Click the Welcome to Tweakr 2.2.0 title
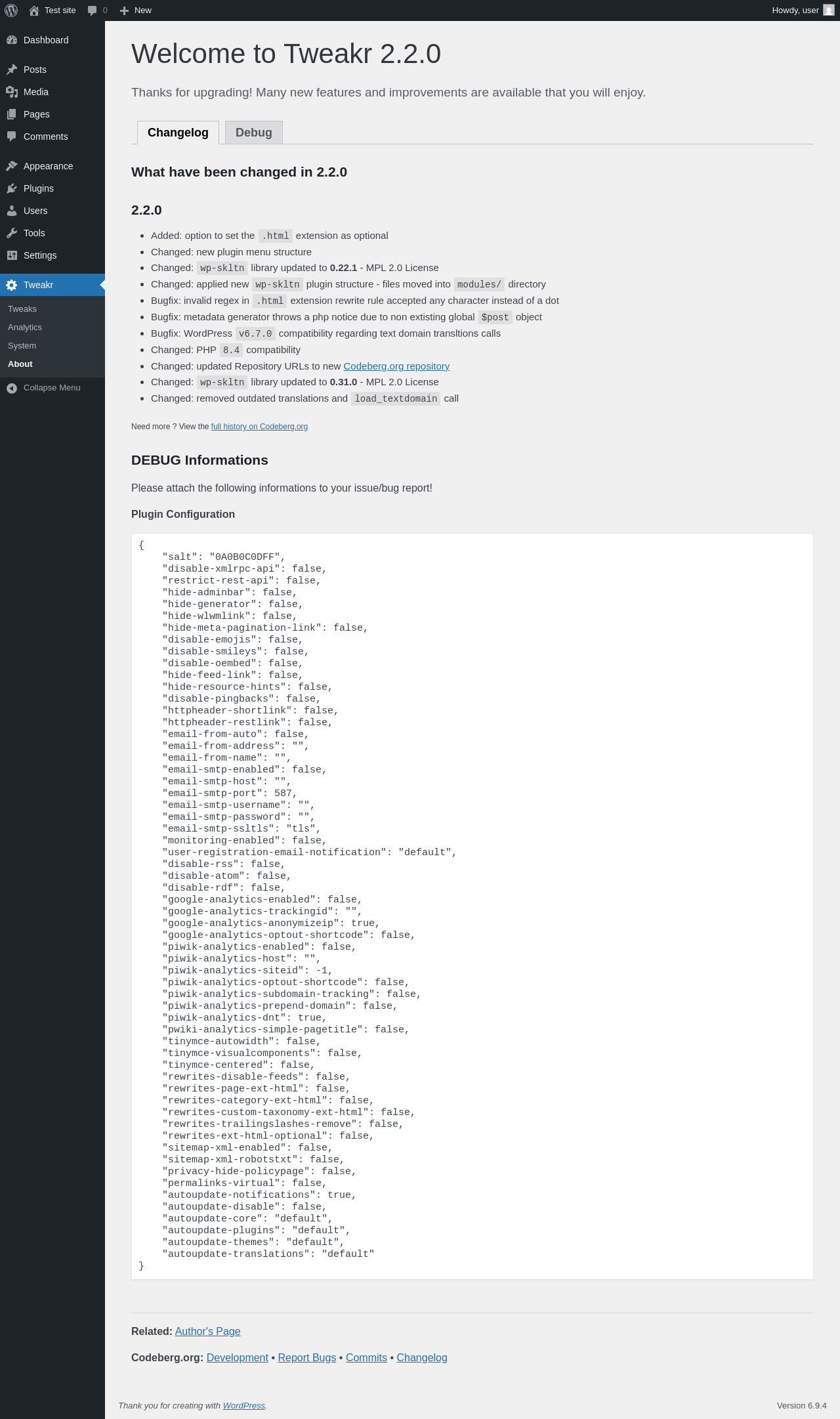 pos(286,54)
